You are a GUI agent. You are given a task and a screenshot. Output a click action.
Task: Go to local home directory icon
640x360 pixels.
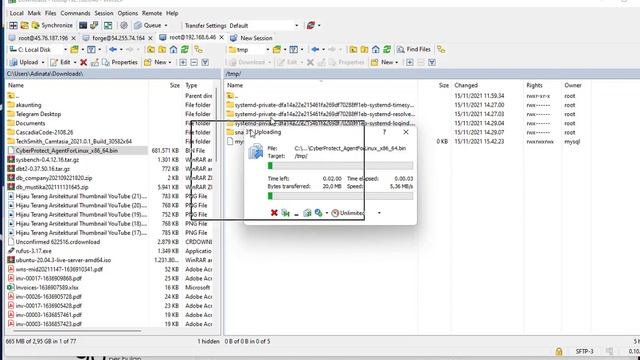pos(173,49)
